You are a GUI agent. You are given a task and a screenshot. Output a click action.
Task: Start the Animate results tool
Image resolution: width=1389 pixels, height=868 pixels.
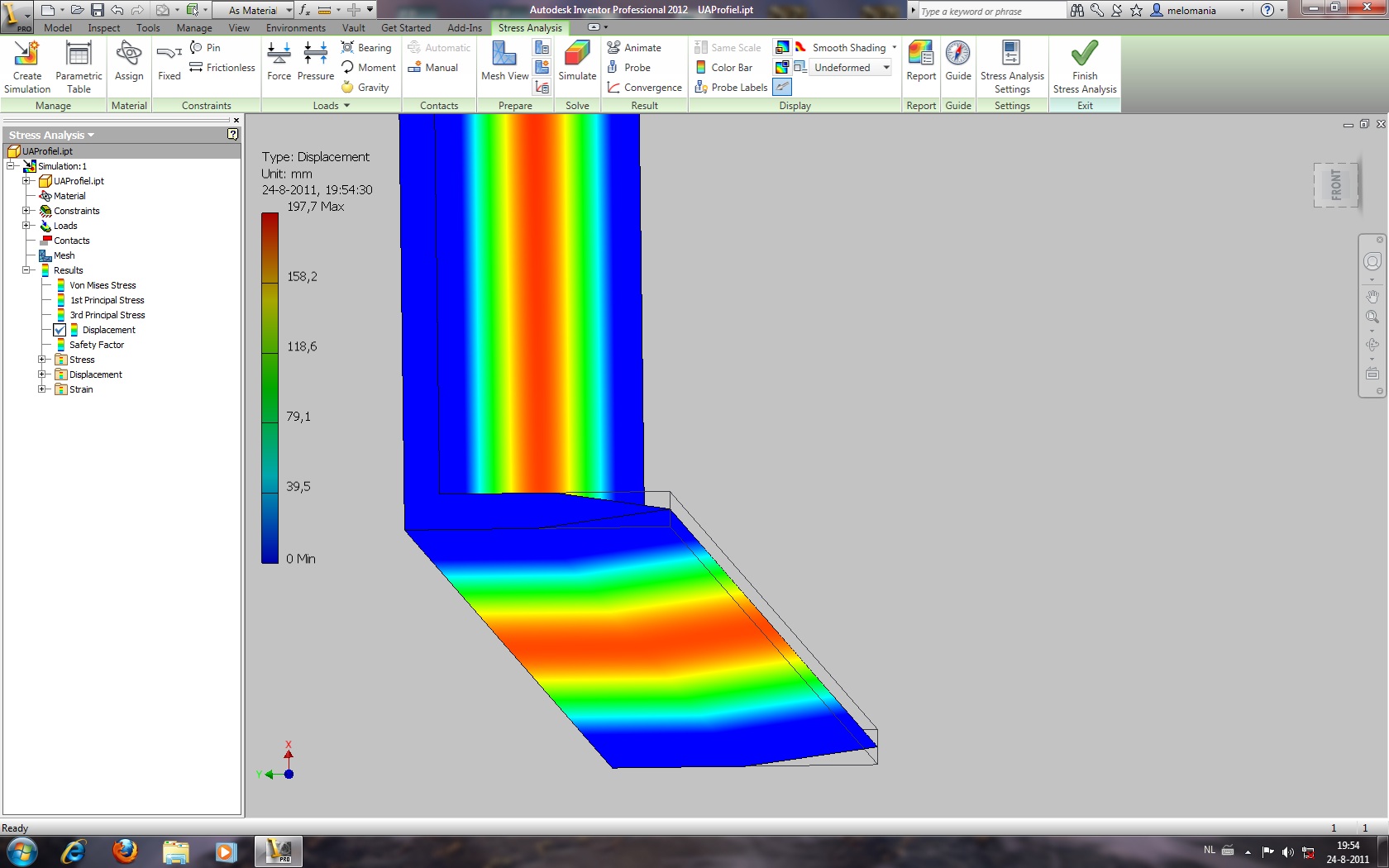coord(634,47)
